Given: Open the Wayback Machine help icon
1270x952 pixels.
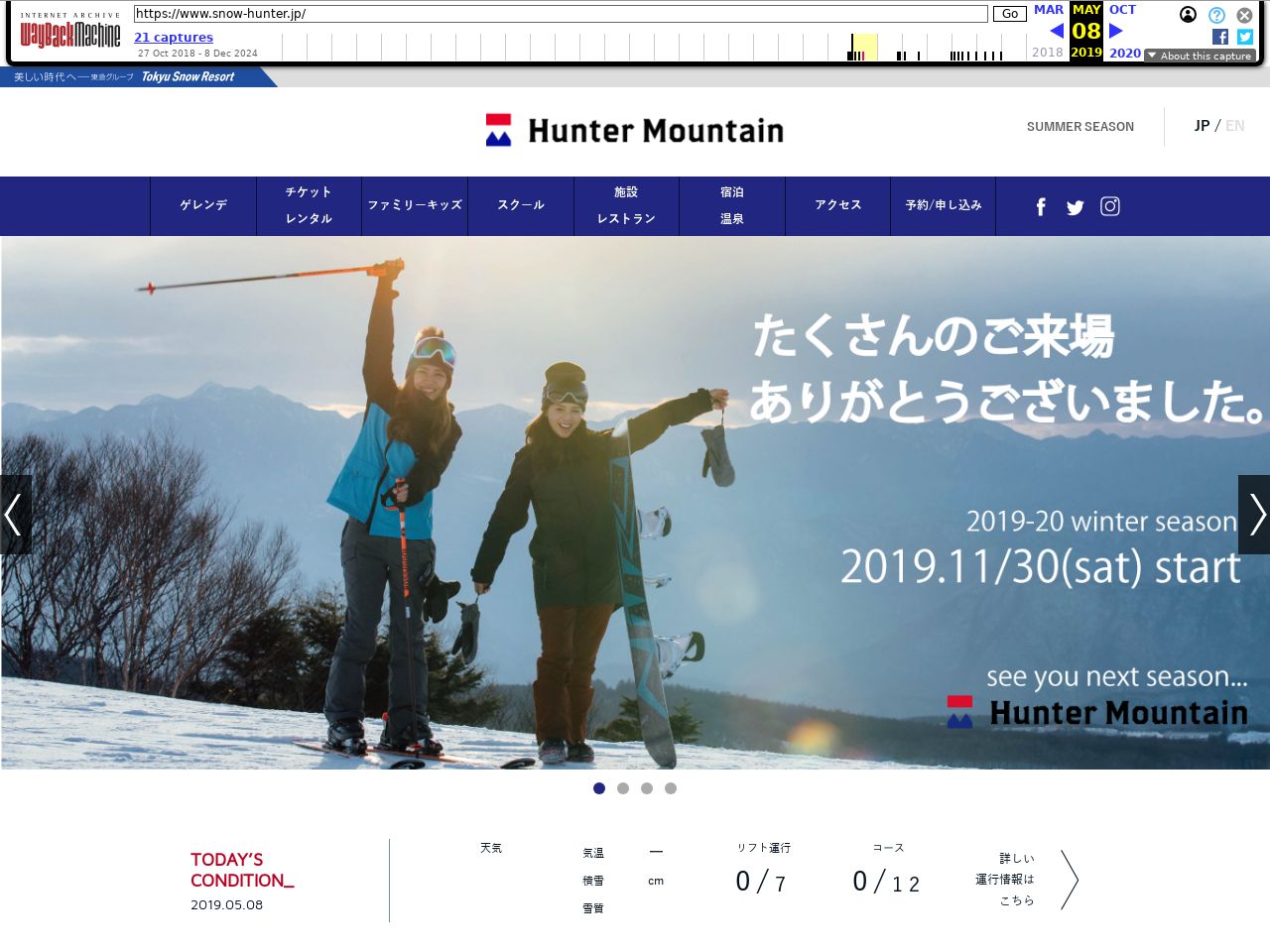Looking at the screenshot, I should (x=1216, y=15).
